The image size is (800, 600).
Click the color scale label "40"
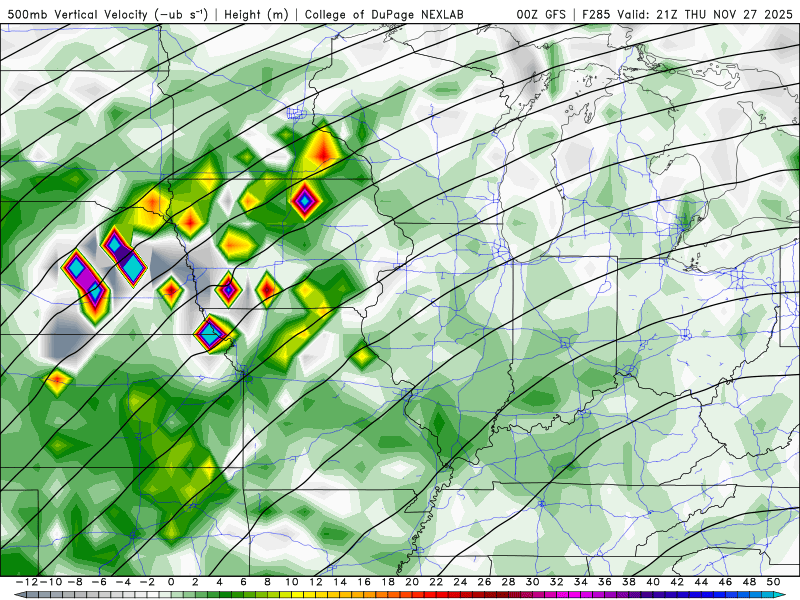click(653, 582)
